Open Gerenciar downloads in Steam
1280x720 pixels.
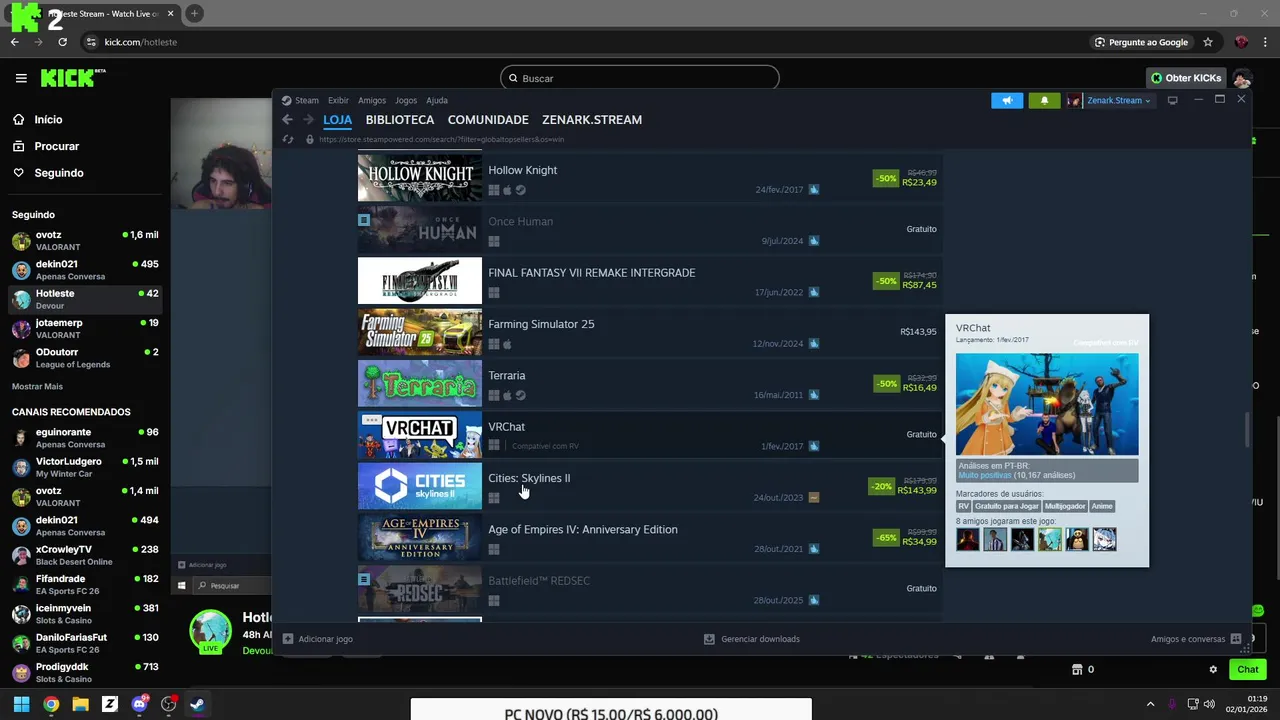[751, 639]
